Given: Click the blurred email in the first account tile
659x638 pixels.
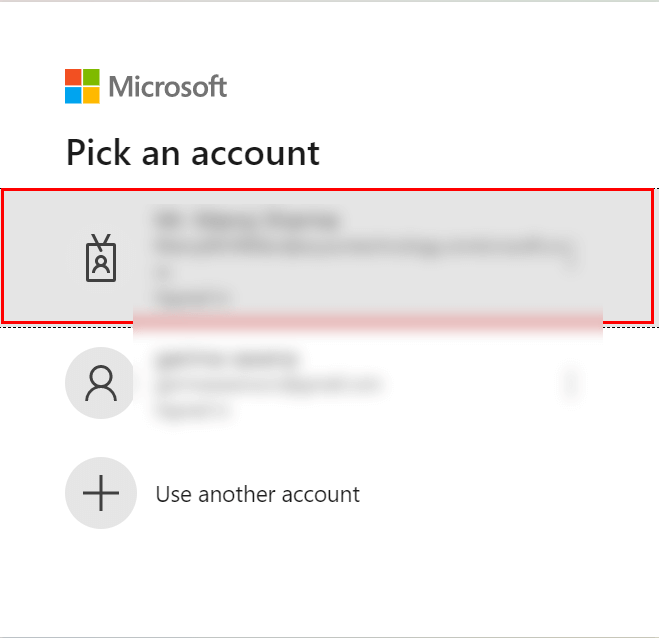Looking at the screenshot, I should (x=366, y=246).
